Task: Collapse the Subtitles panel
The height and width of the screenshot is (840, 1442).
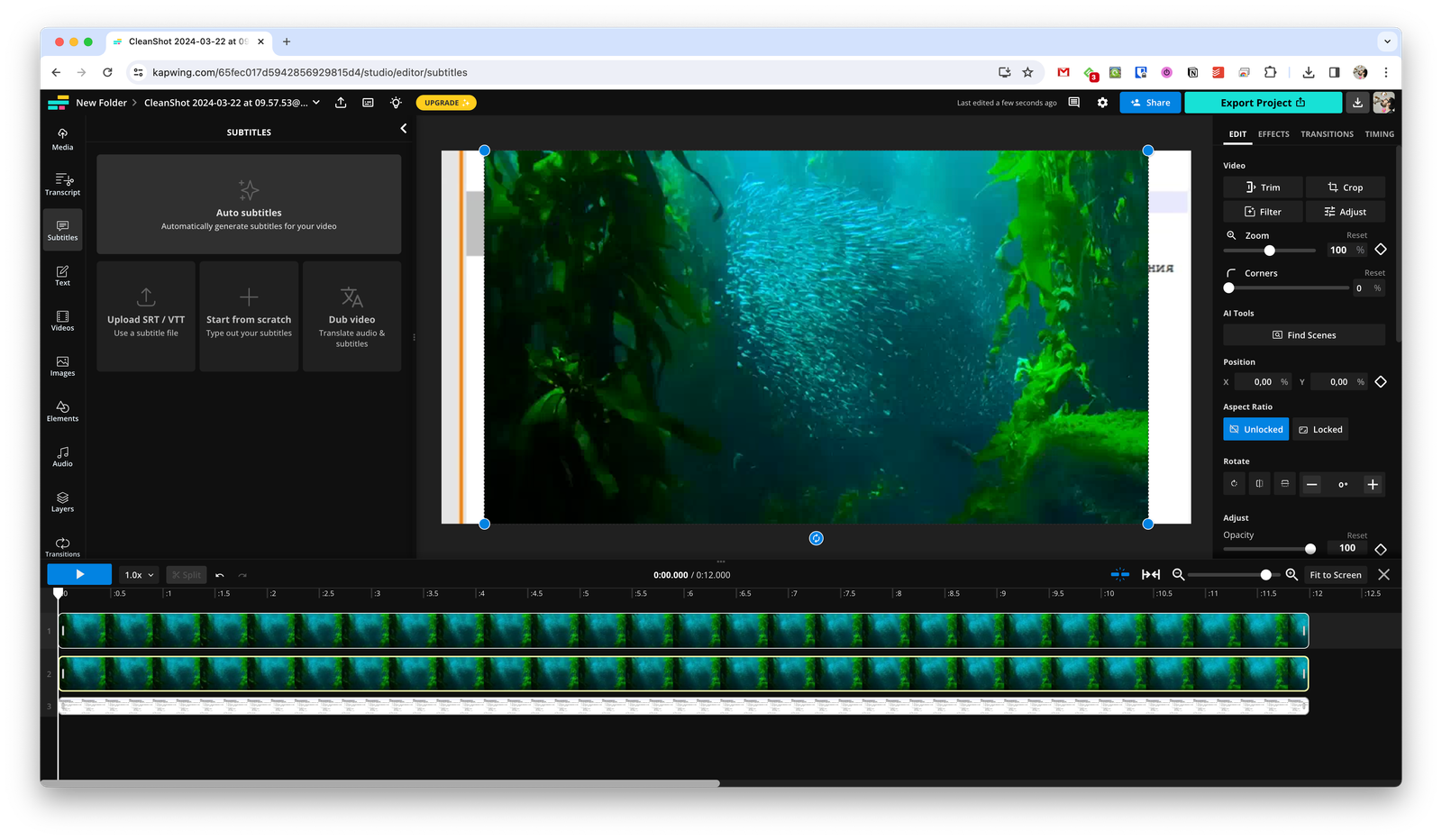Action: click(x=403, y=129)
